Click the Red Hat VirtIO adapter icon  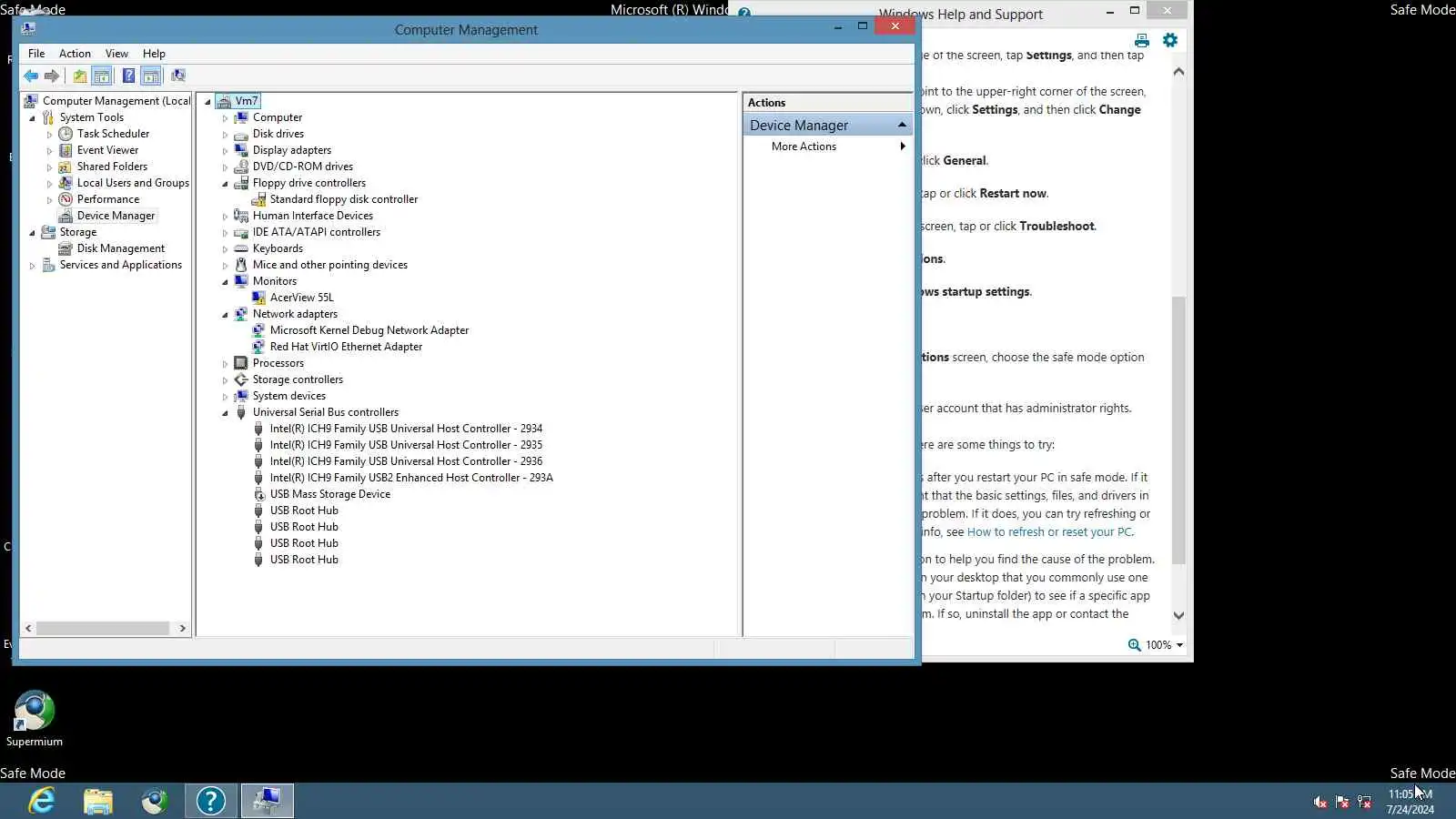(258, 347)
